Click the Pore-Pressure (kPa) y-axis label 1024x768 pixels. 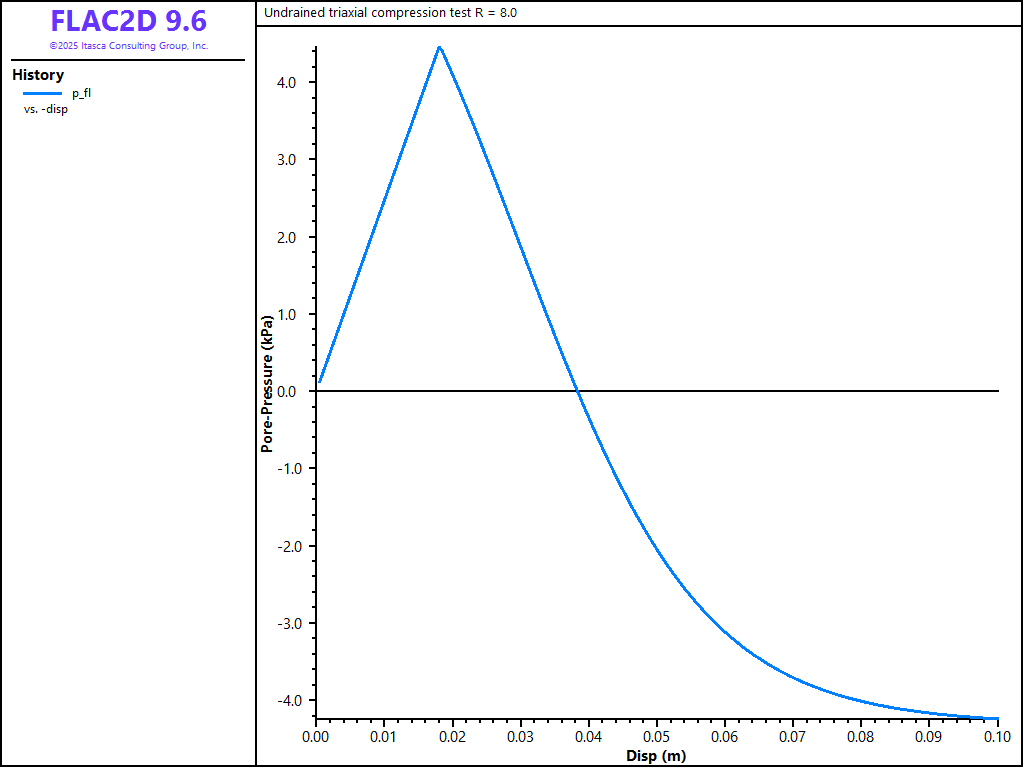267,385
